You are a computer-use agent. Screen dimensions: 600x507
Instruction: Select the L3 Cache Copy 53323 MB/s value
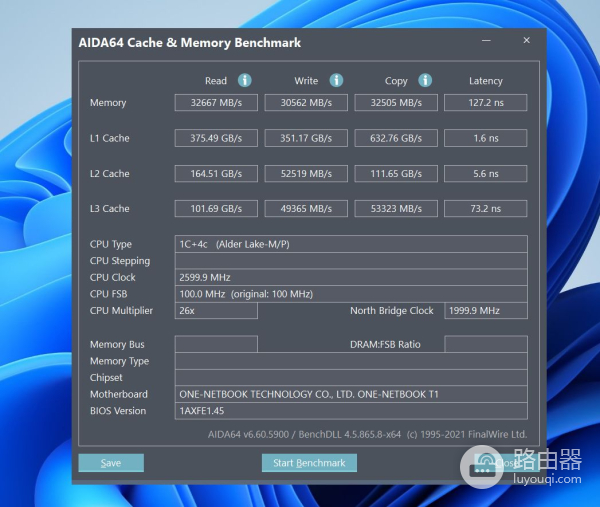(x=395, y=209)
